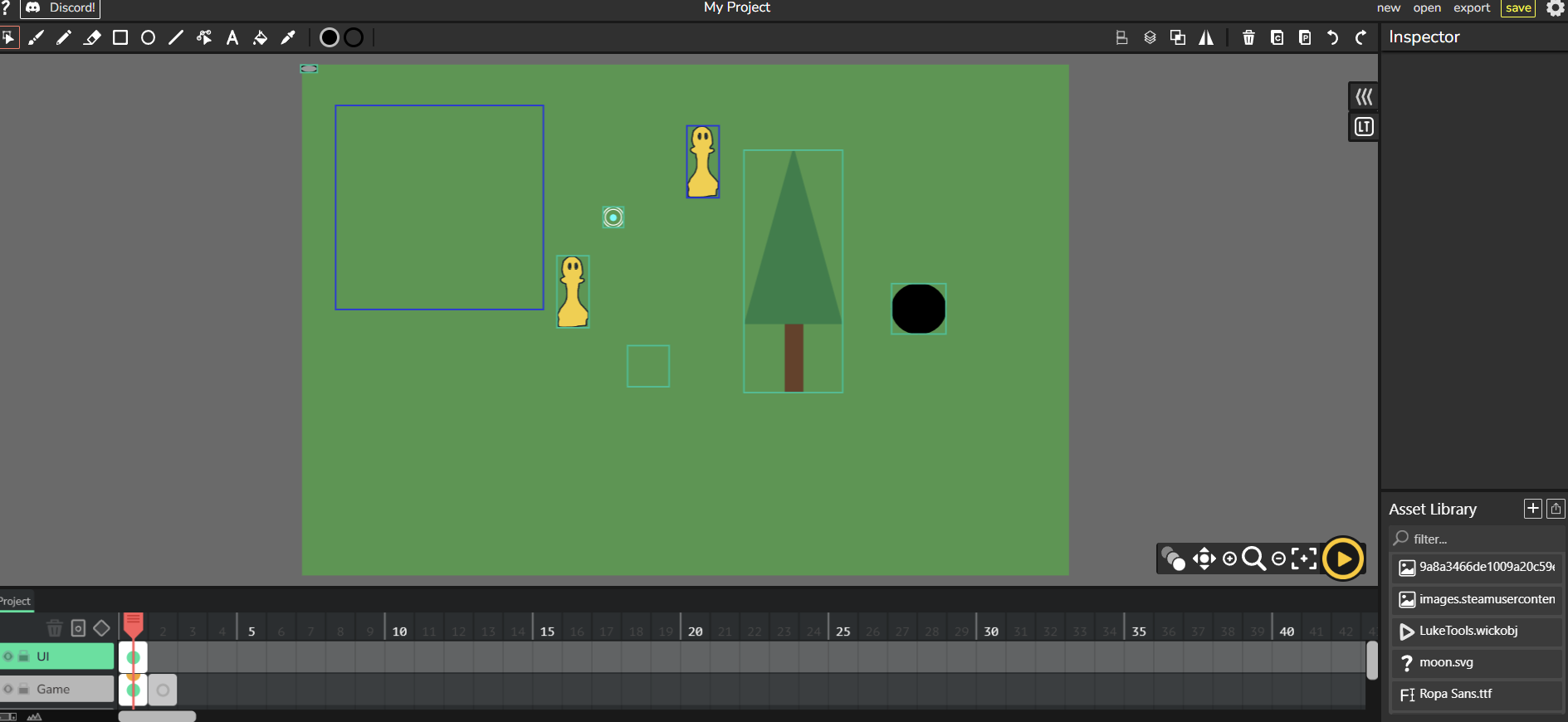
Task: Open the settings gear menu
Action: (1556, 8)
